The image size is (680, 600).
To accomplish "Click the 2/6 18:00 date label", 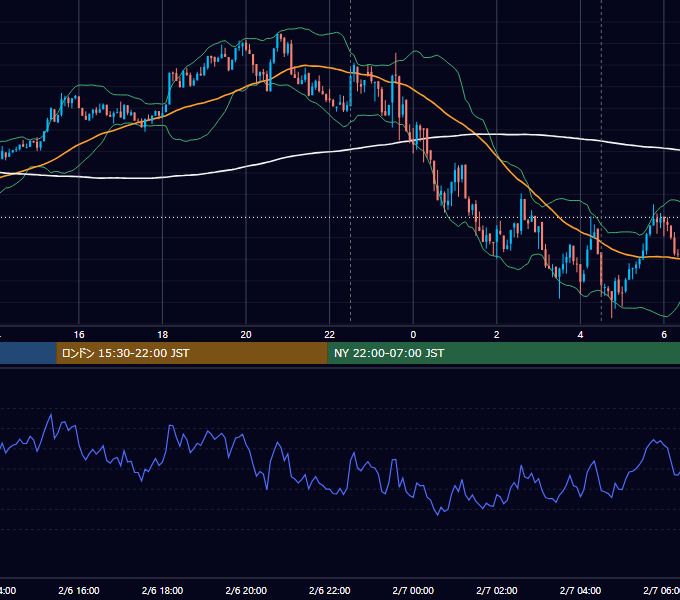I will tap(163, 590).
